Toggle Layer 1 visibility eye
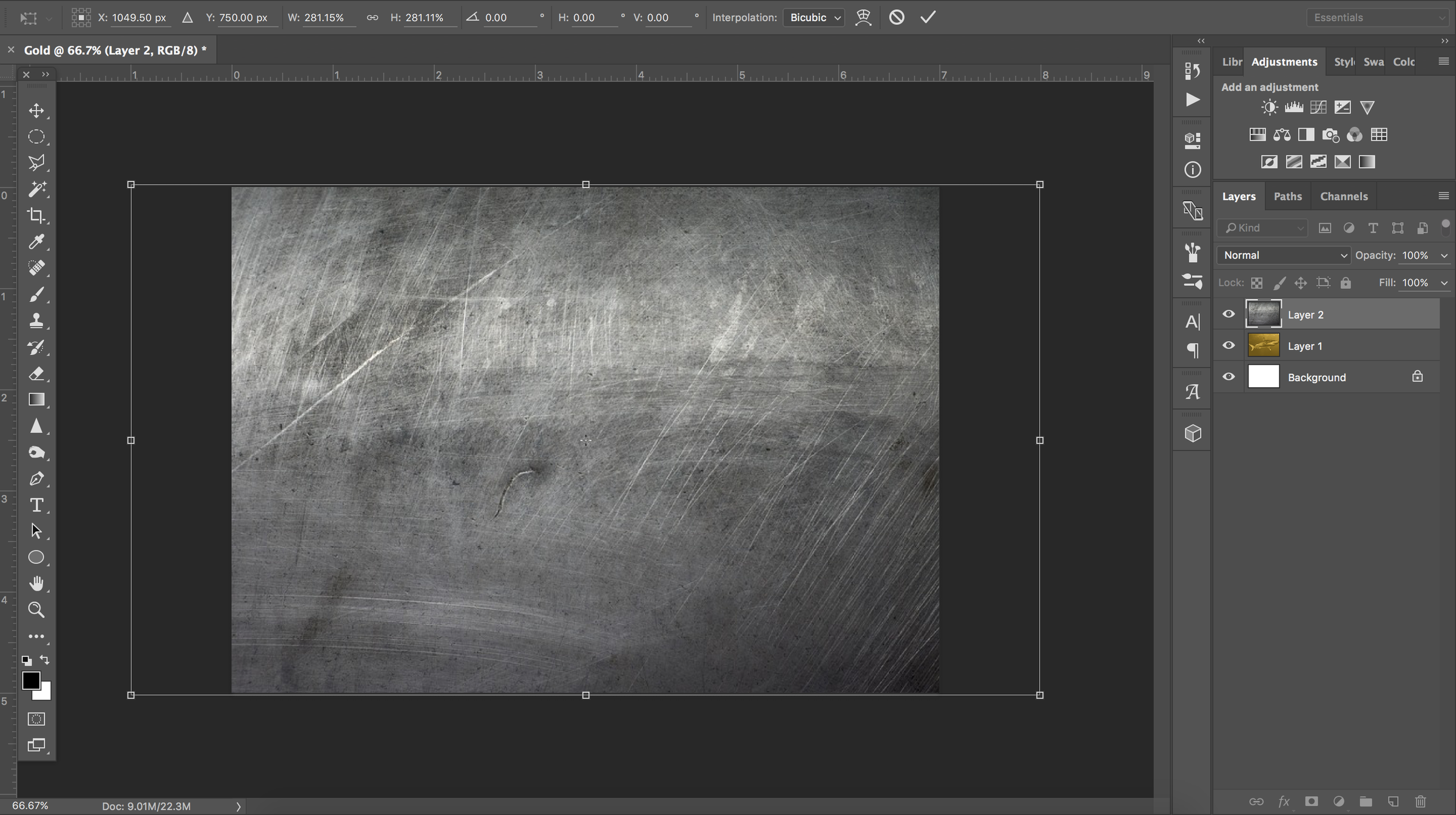Image resolution: width=1456 pixels, height=815 pixels. [1228, 345]
